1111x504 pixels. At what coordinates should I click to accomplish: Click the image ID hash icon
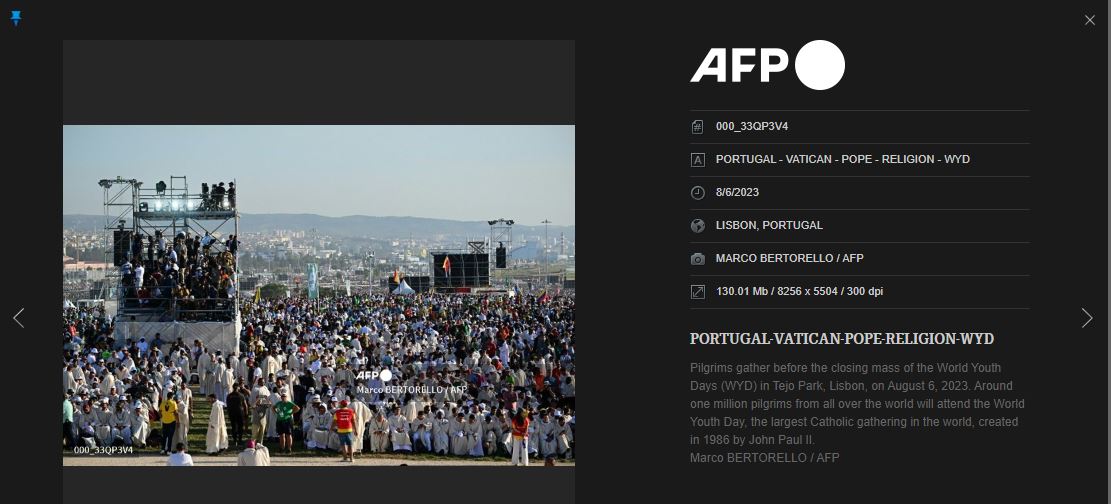pyautogui.click(x=698, y=127)
